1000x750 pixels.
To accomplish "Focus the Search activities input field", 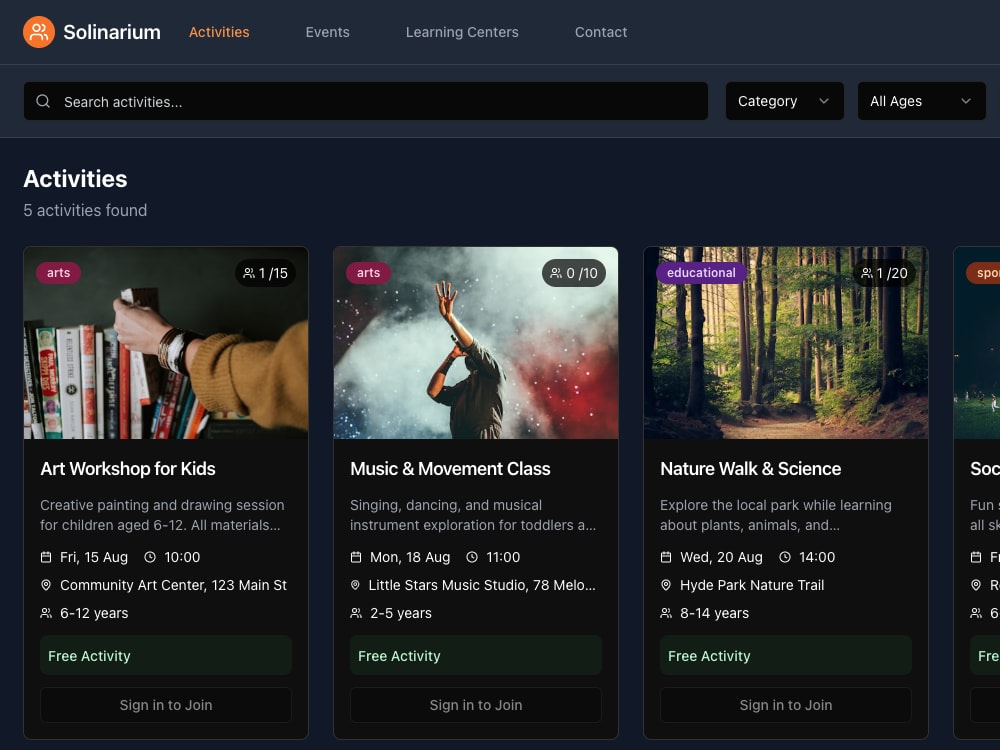I will point(366,101).
